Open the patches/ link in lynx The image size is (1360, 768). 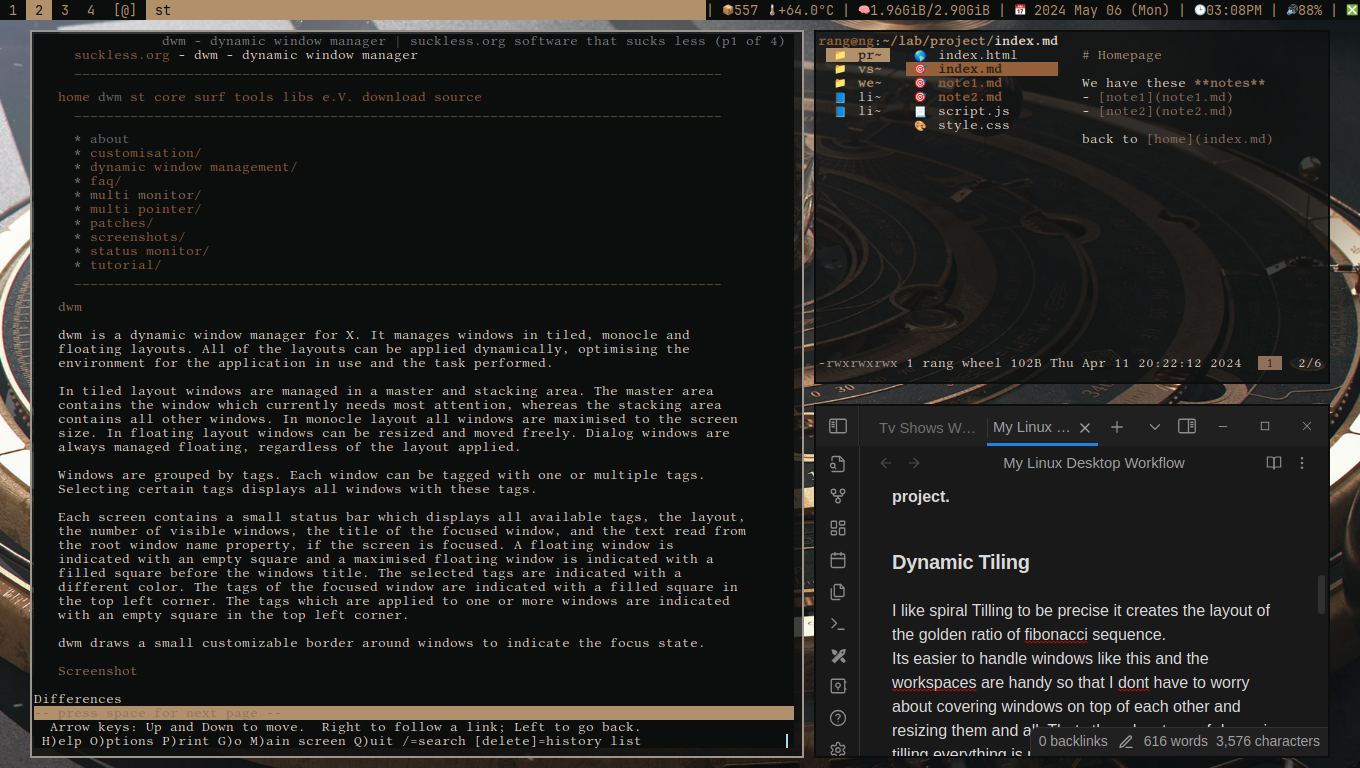tap(122, 223)
